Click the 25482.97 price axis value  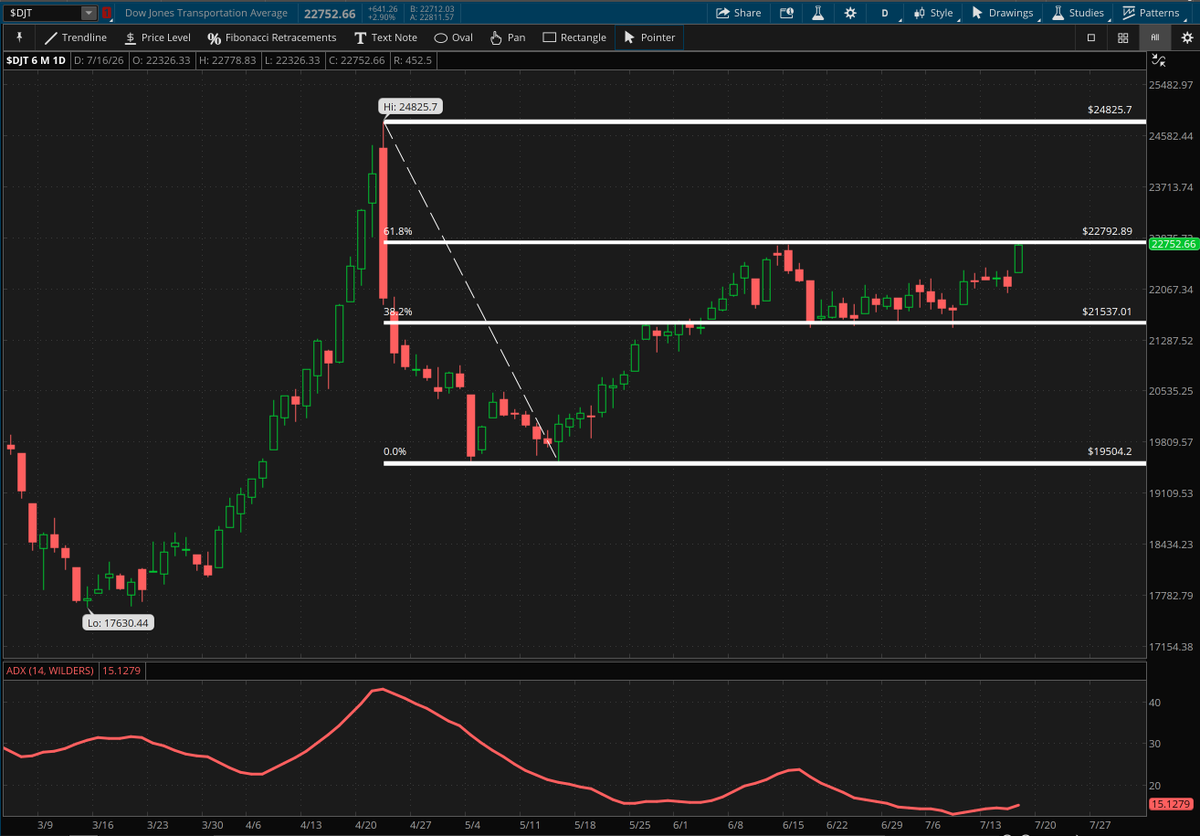point(1173,85)
